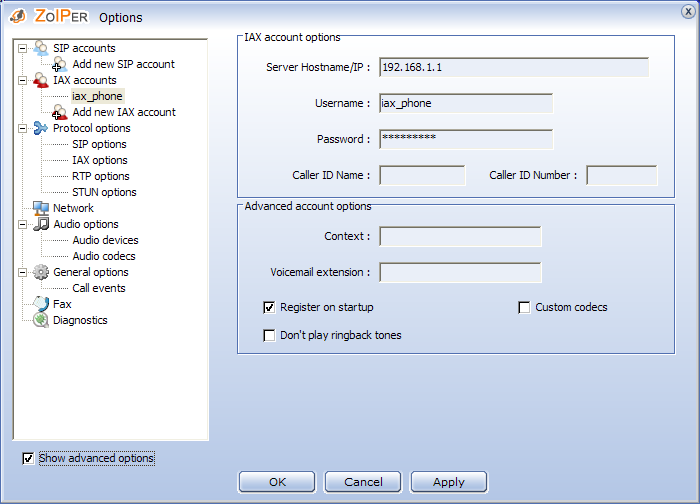Click the OK button
The height and width of the screenshot is (504, 700).
click(277, 482)
